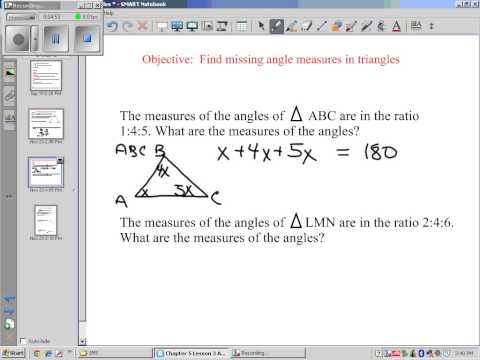Image resolution: width=480 pixels, height=360 pixels.
Task: Click the Objective heading text
Action: click(x=271, y=59)
